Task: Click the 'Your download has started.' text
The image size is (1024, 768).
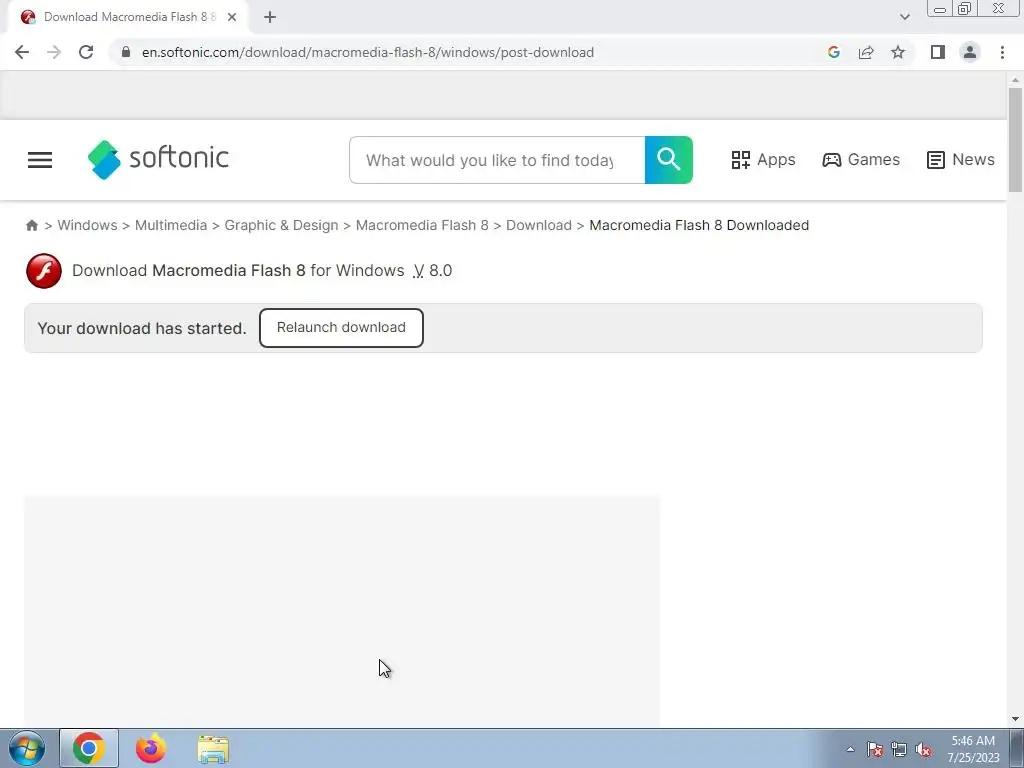Action: point(142,328)
